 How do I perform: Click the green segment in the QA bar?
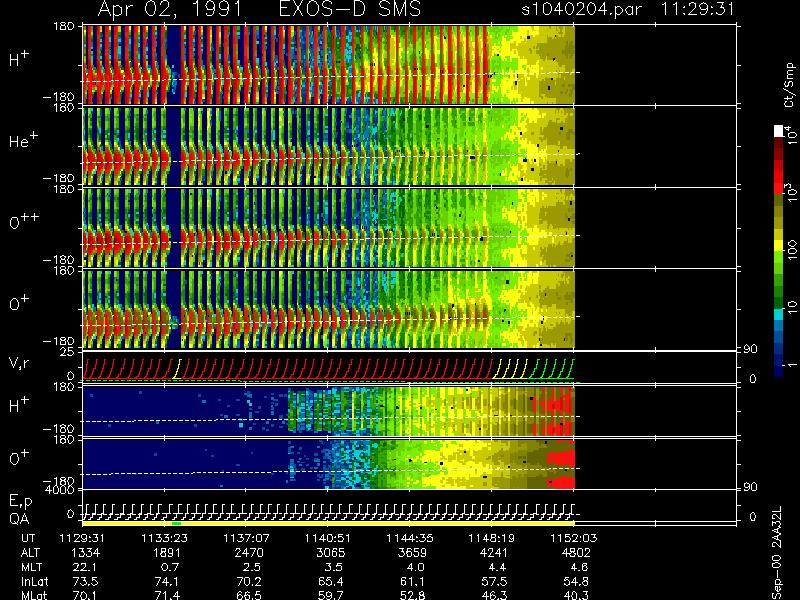(177, 523)
